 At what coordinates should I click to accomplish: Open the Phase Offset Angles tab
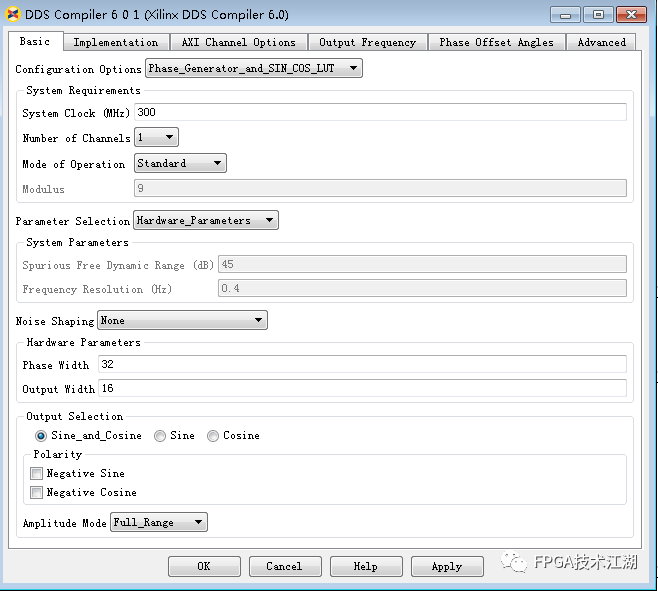pos(496,42)
